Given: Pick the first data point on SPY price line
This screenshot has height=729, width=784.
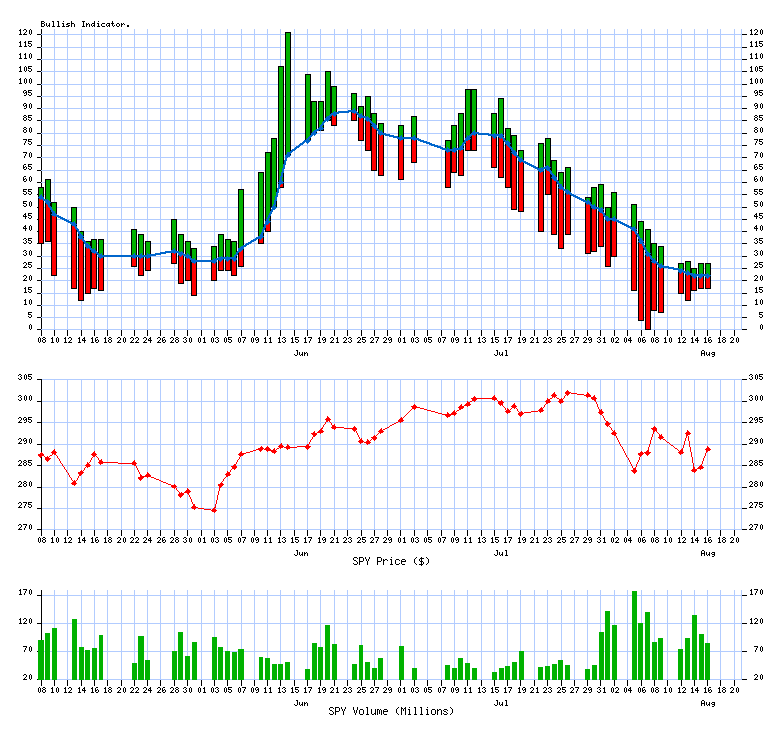Looking at the screenshot, I should [x=41, y=455].
